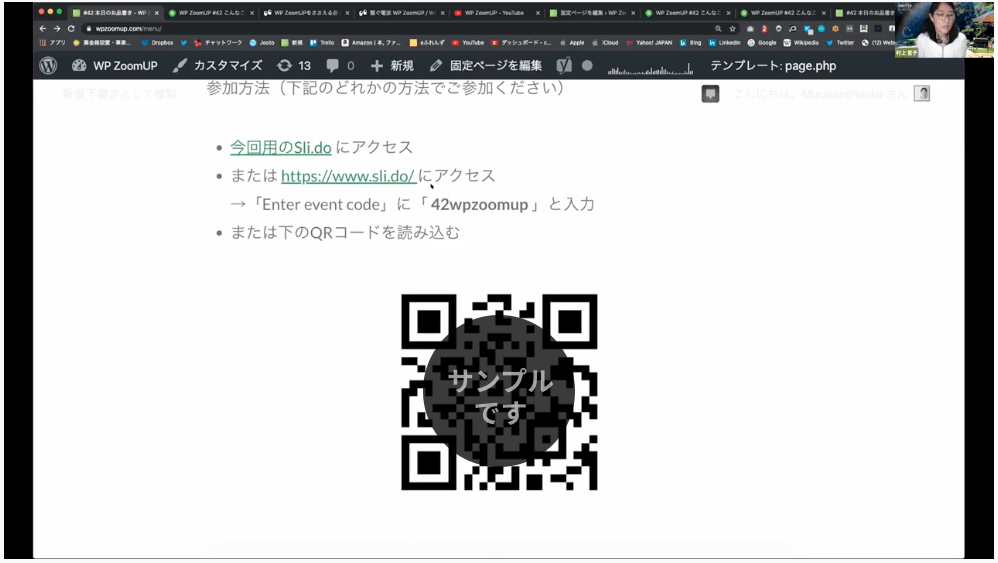Open the WordPress logo menu
The height and width of the screenshot is (563, 998).
click(48, 66)
